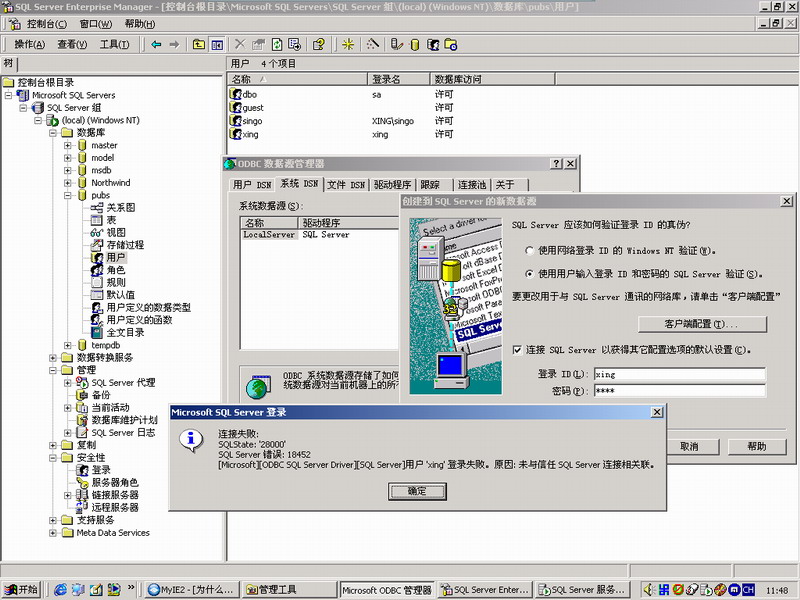The height and width of the screenshot is (600, 800).
Task: Go forward using the toolbar's right arrow
Action: [x=174, y=45]
